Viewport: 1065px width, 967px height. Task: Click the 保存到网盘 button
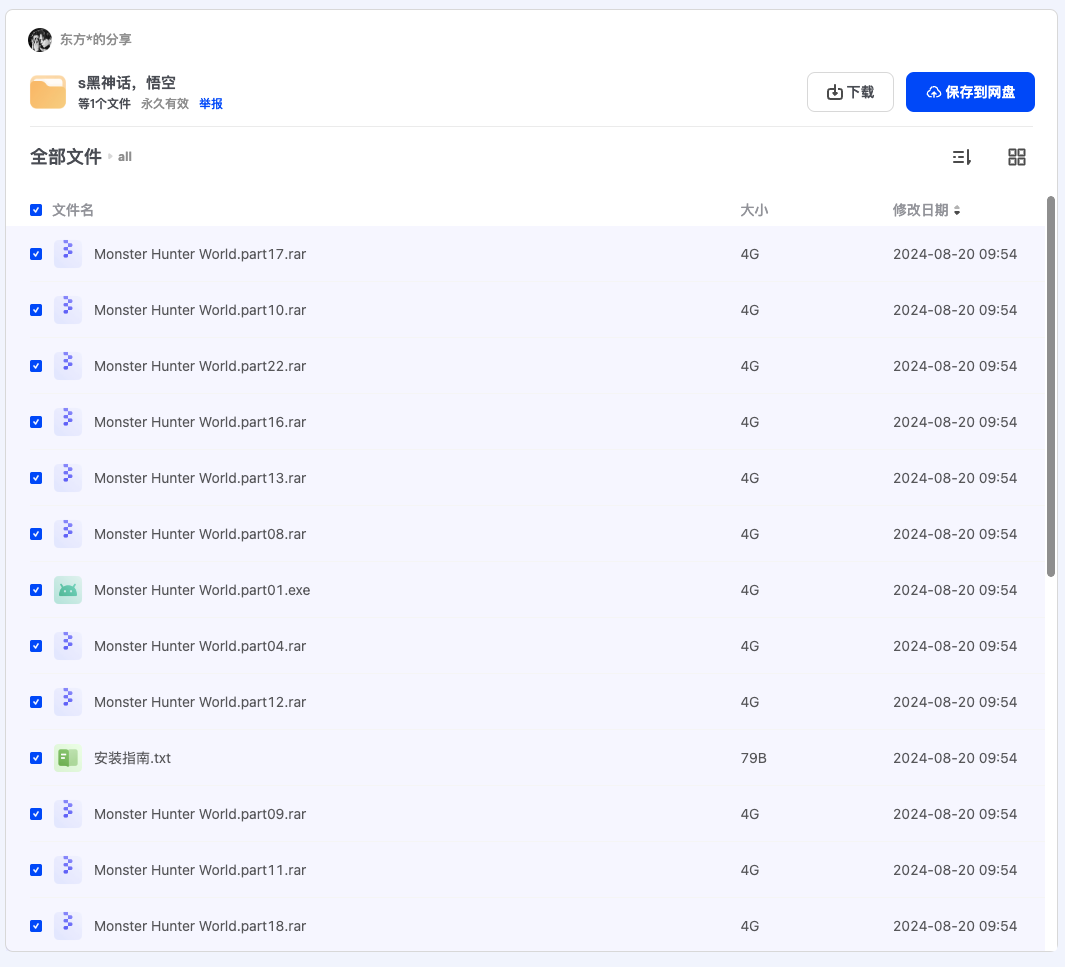tap(970, 92)
